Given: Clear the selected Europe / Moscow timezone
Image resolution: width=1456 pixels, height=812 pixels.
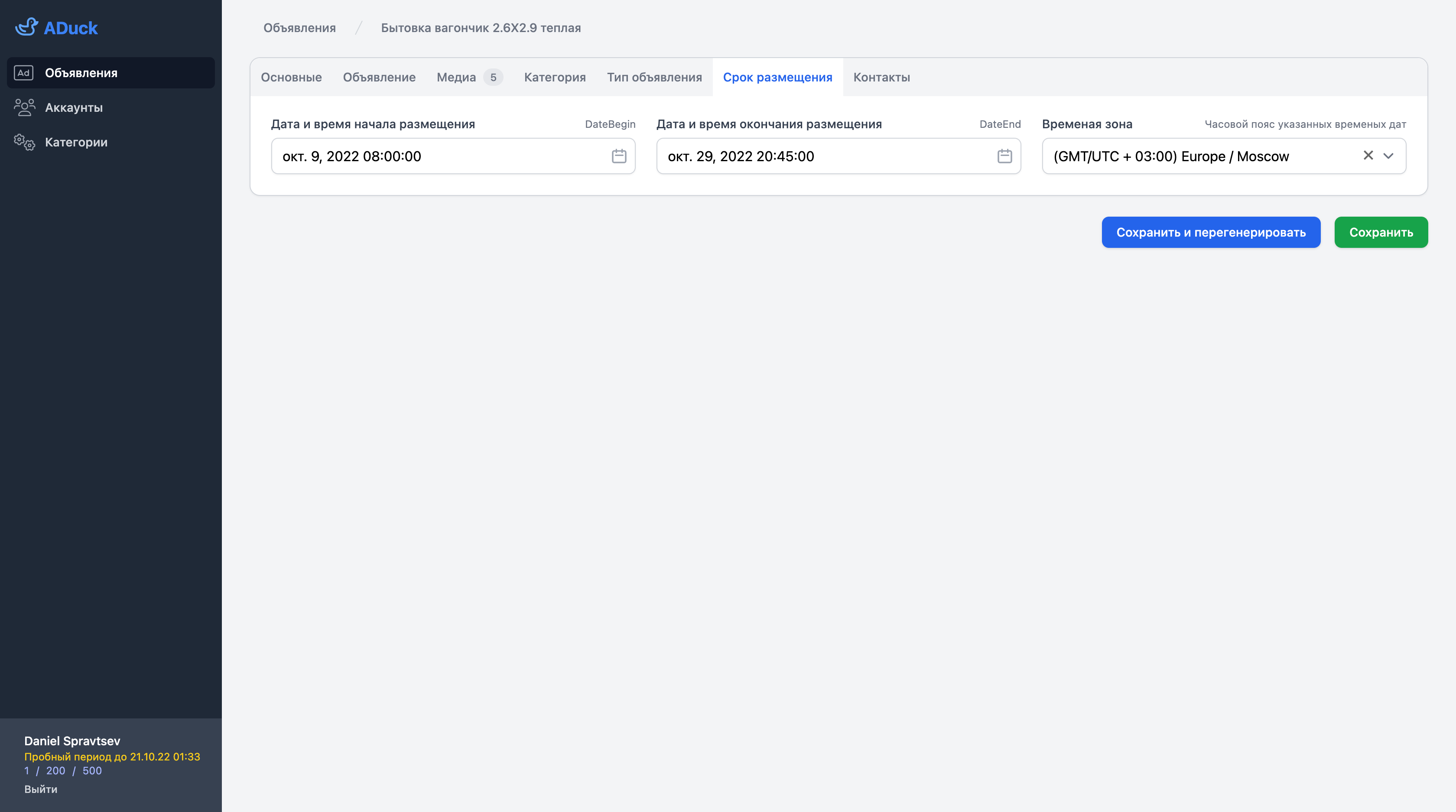Looking at the screenshot, I should coord(1368,156).
